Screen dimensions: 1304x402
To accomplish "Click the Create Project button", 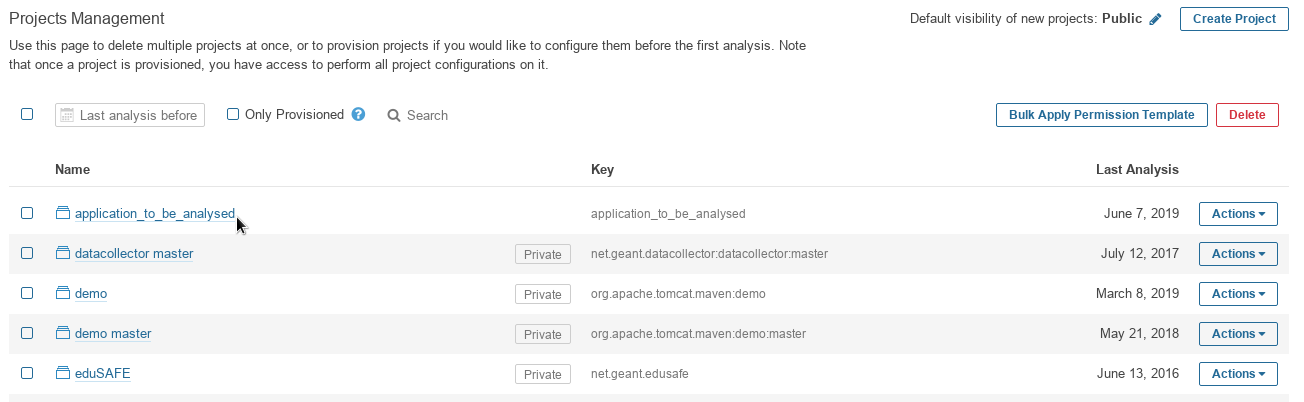I will click(x=1234, y=19).
